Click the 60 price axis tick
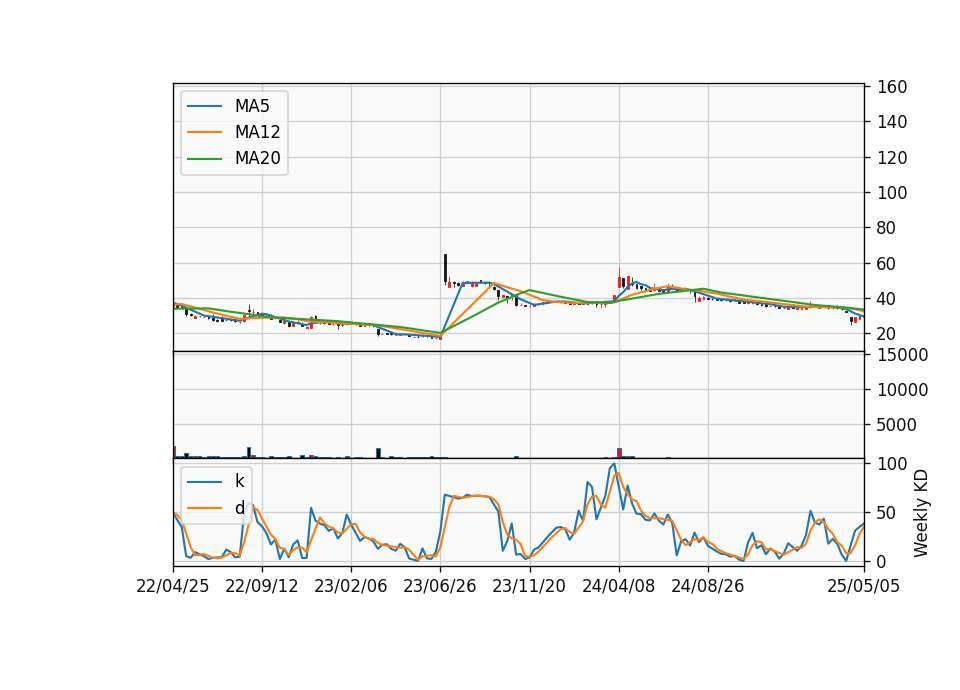The width and height of the screenshot is (960, 690). point(887,264)
